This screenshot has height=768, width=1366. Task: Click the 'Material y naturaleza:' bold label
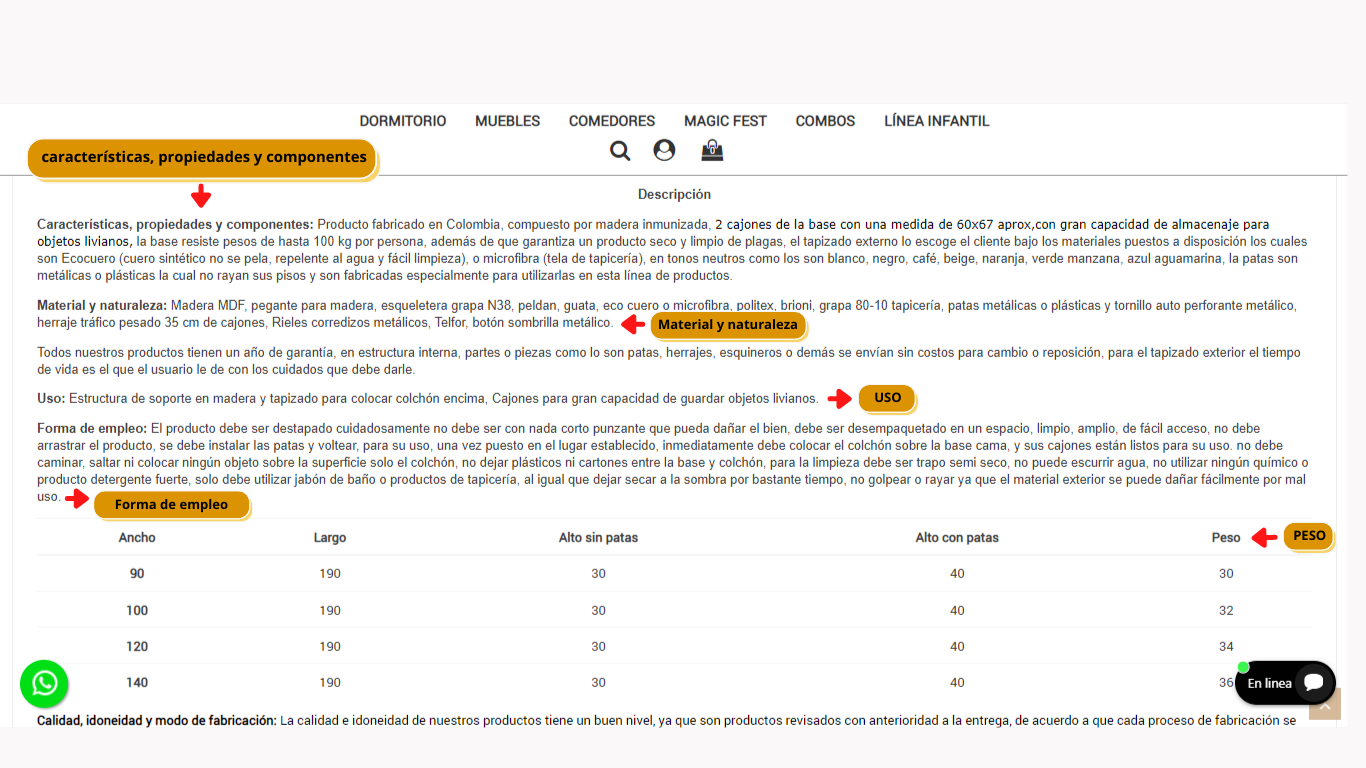pyautogui.click(x=102, y=305)
